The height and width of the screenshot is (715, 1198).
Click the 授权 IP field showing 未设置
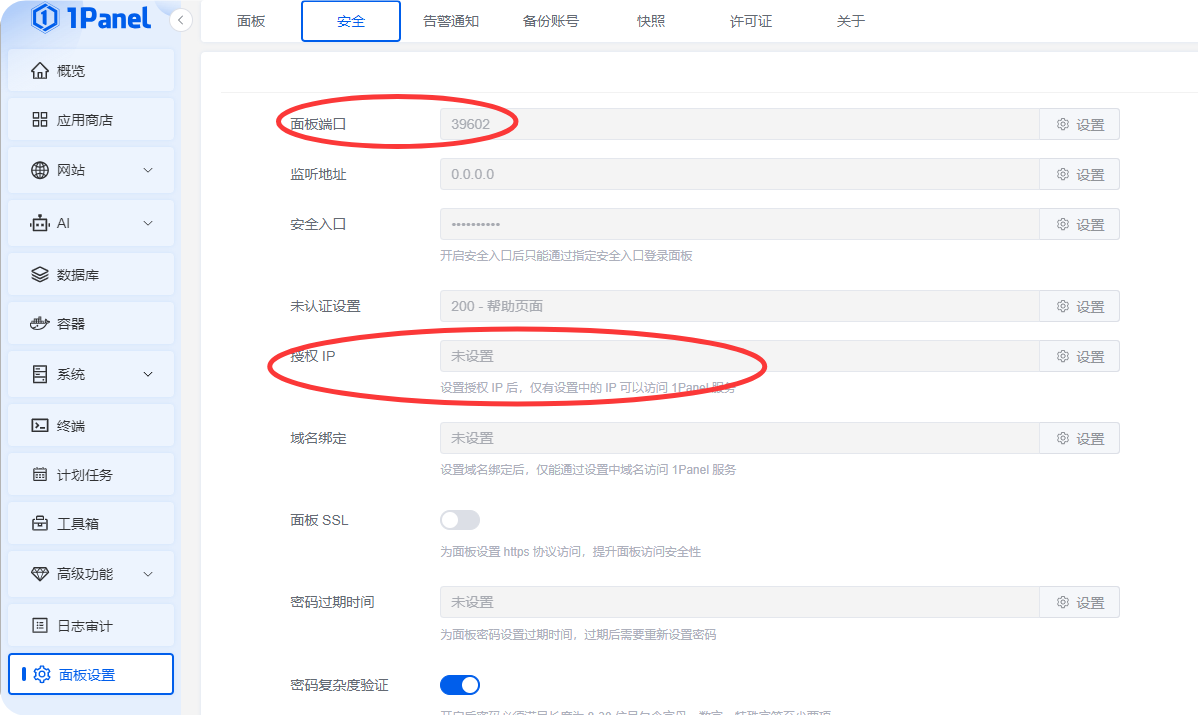(740, 356)
